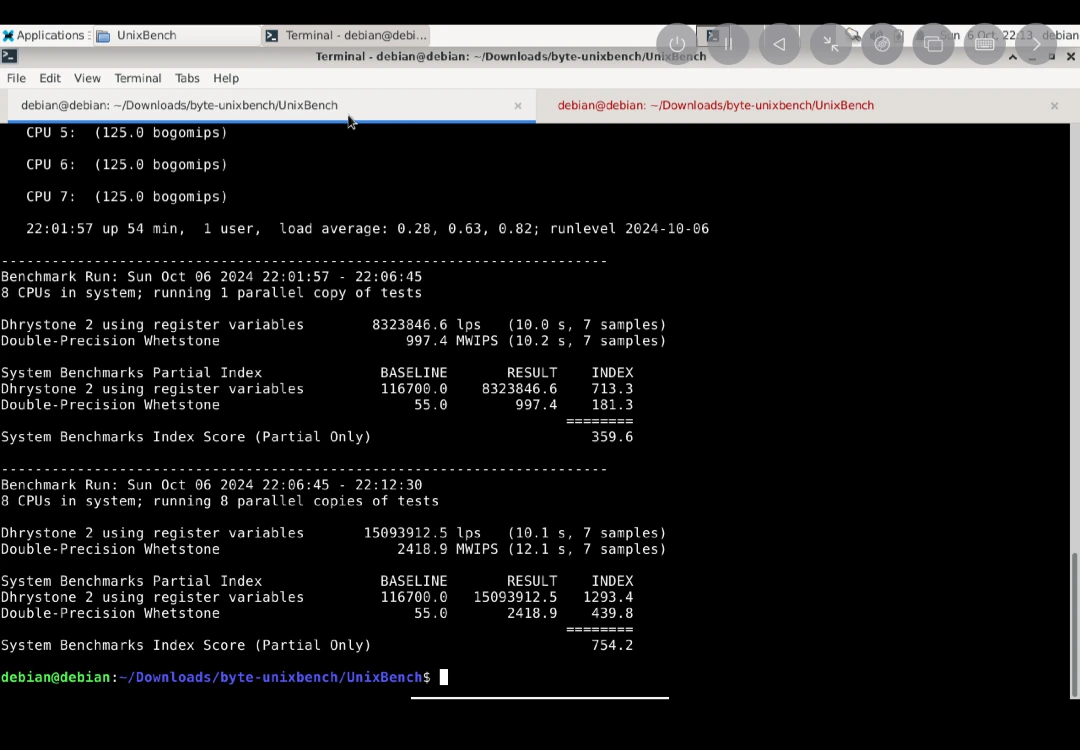Open the View menu

[x=87, y=78]
